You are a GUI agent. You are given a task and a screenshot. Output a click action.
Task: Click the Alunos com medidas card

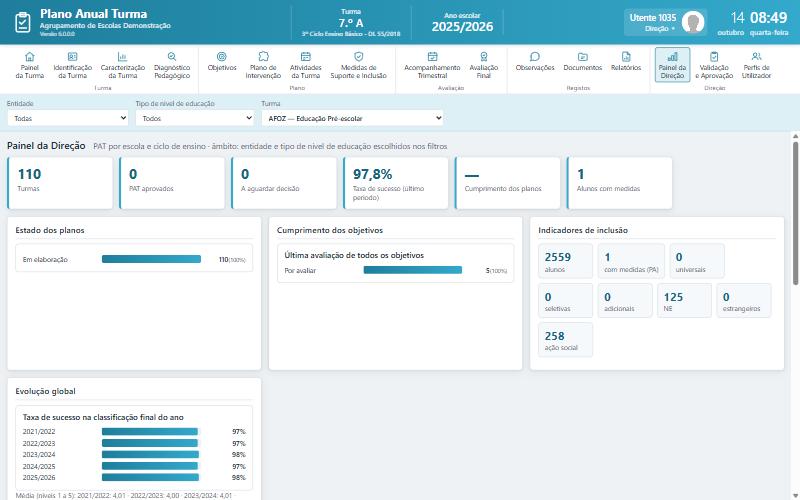tap(619, 183)
